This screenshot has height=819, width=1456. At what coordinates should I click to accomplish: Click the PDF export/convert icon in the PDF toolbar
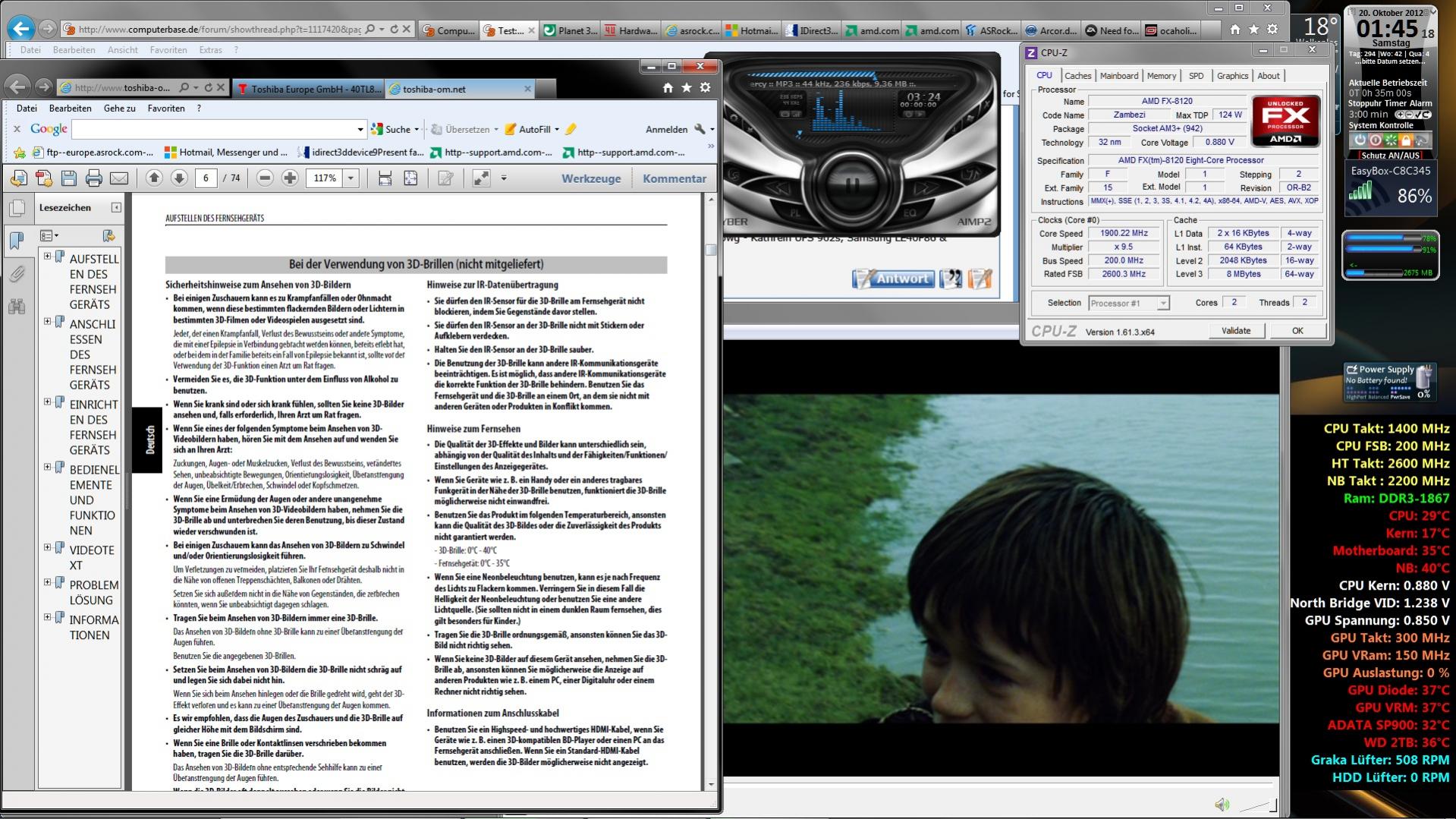[19, 178]
